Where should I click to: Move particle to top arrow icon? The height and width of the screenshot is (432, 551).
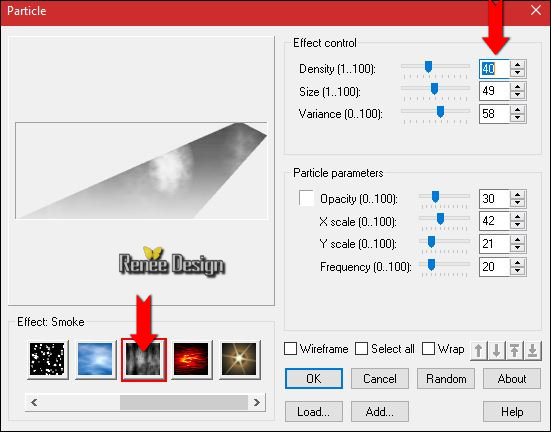(514, 350)
